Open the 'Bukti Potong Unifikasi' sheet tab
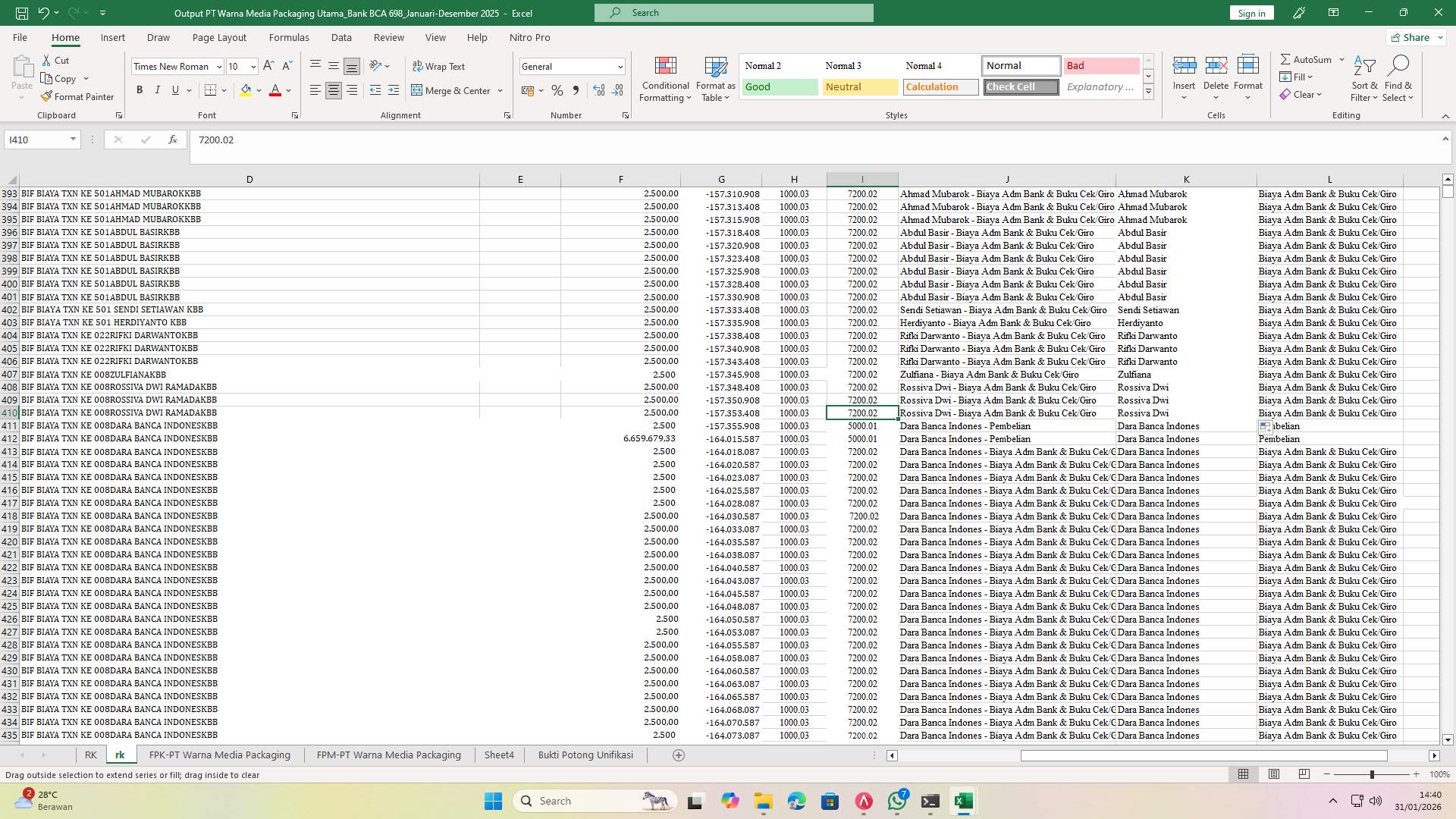 click(585, 755)
